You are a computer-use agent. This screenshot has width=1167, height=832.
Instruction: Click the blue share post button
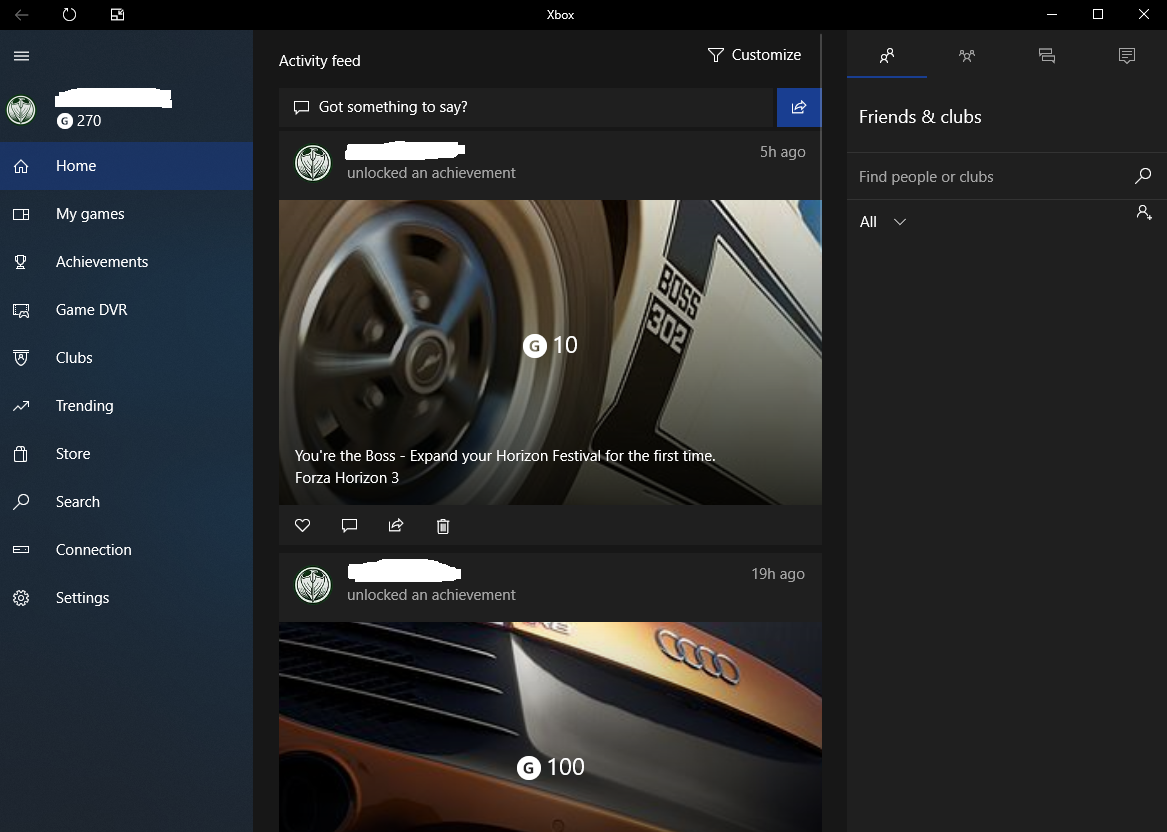point(799,107)
